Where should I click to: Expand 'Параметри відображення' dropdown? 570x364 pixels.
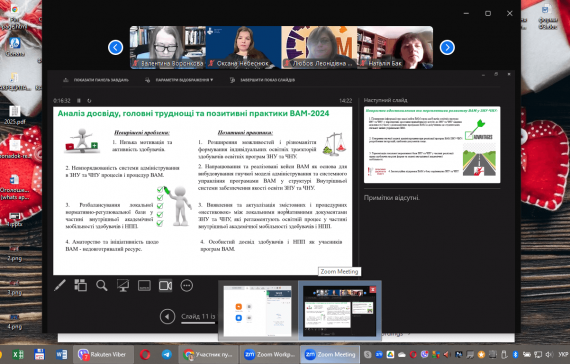pyautogui.click(x=179, y=80)
